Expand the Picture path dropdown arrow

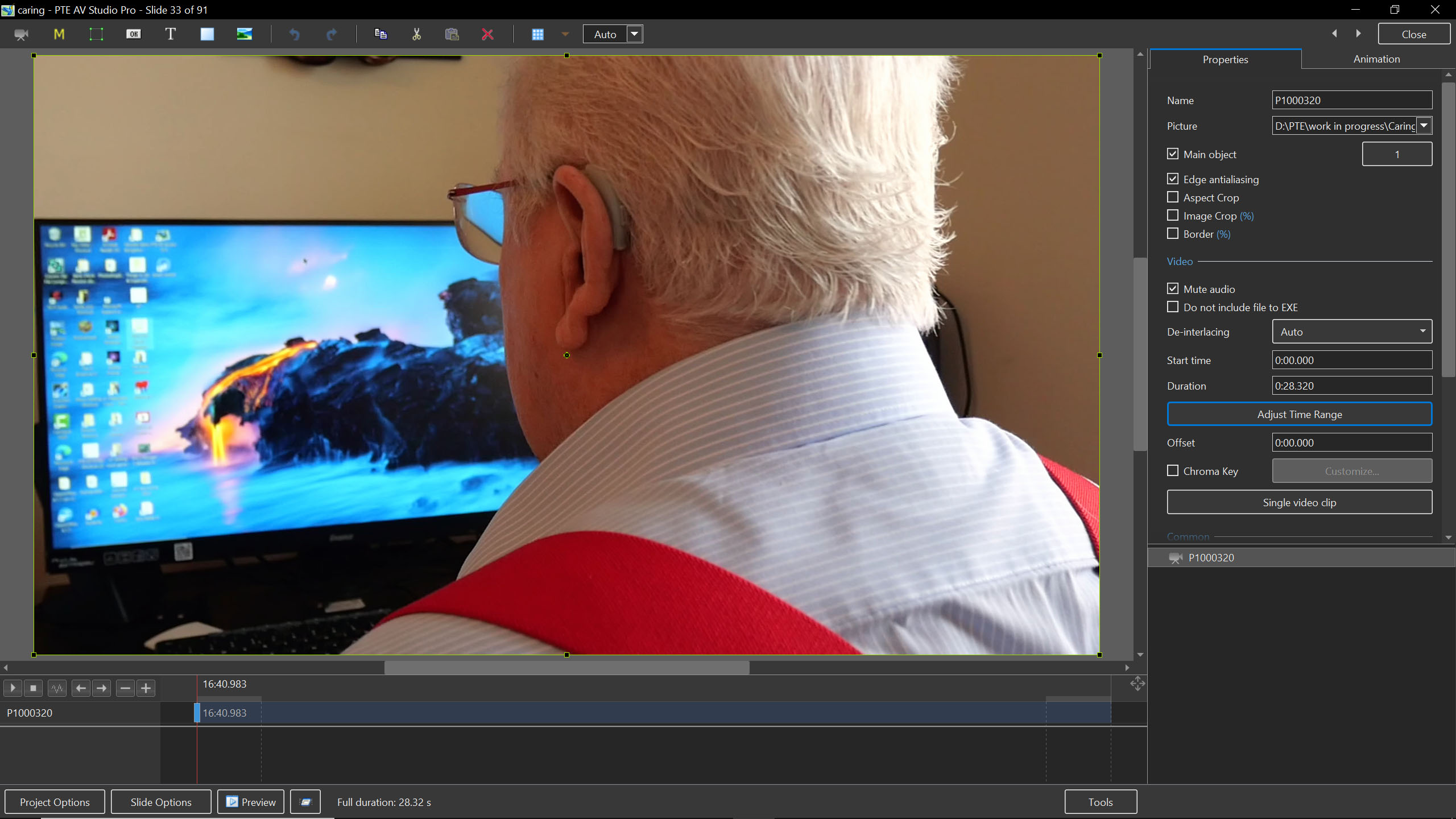(1424, 126)
